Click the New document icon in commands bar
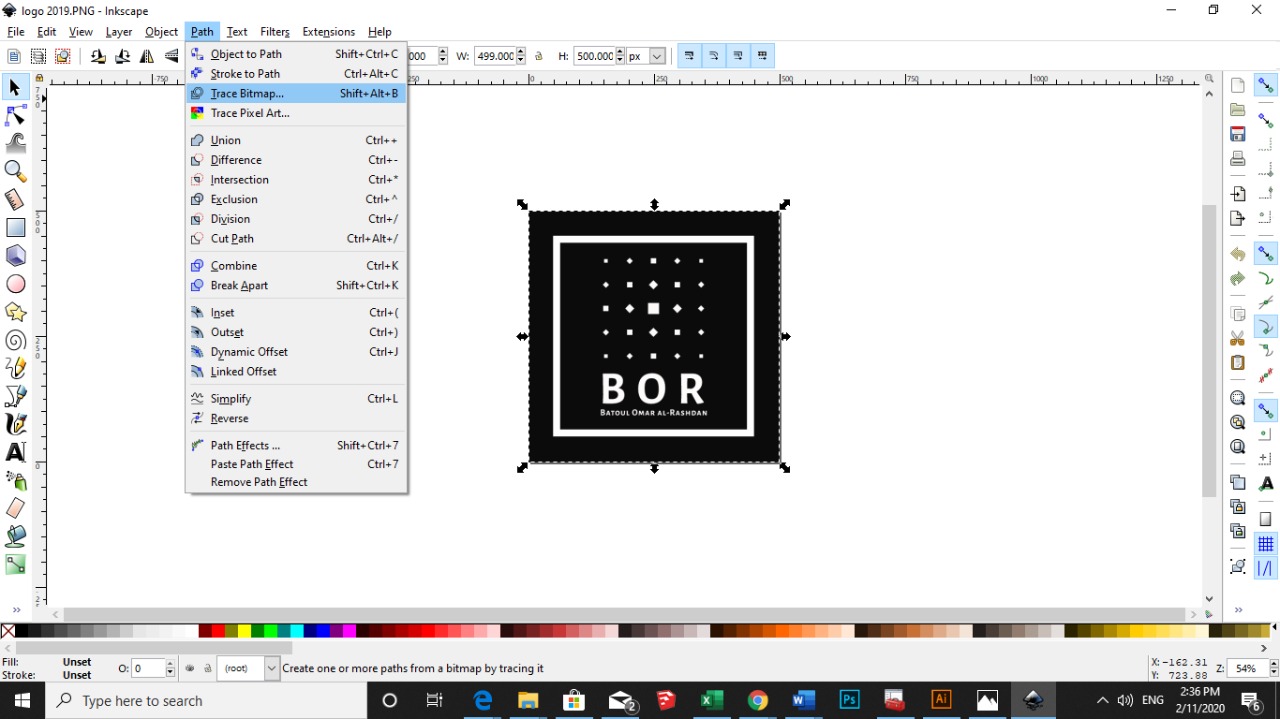The image size is (1280, 719). 1238,85
